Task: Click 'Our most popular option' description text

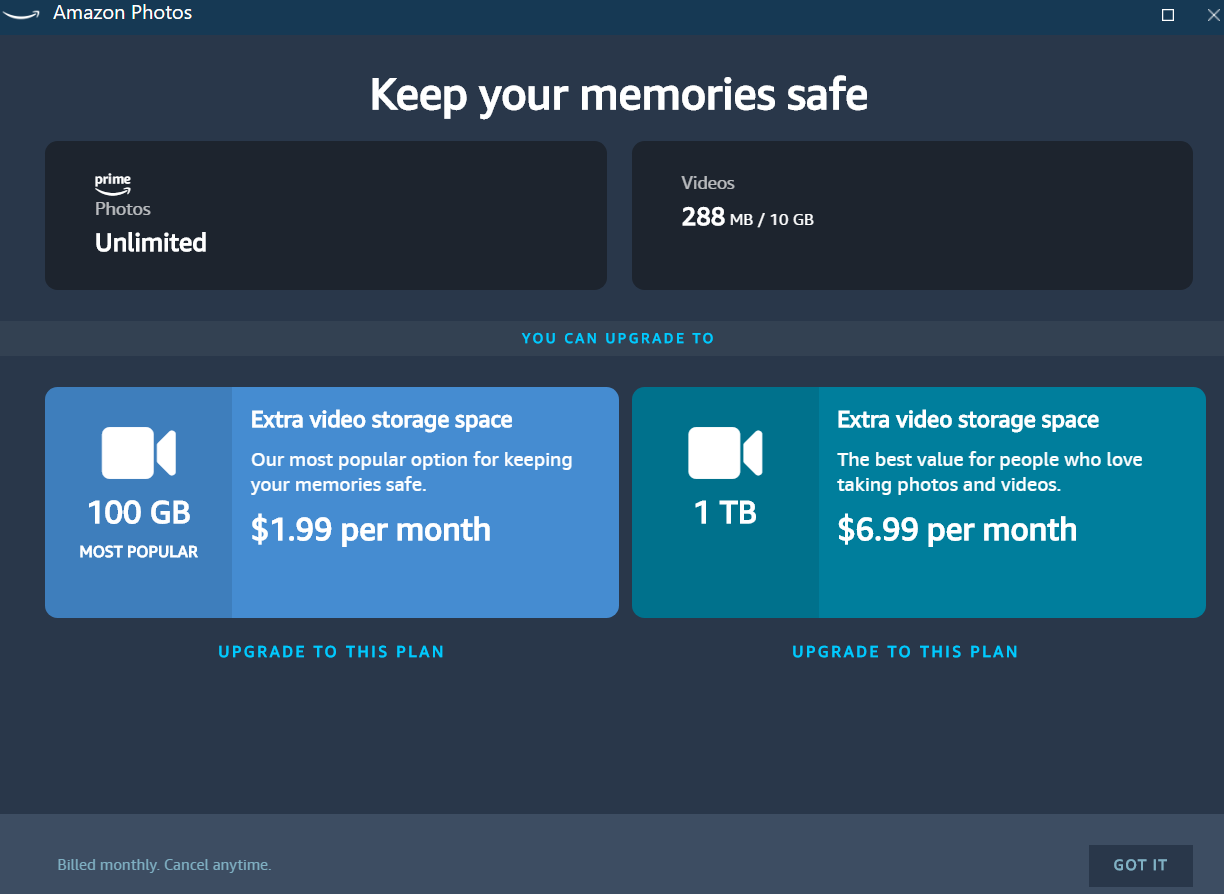Action: (x=412, y=472)
